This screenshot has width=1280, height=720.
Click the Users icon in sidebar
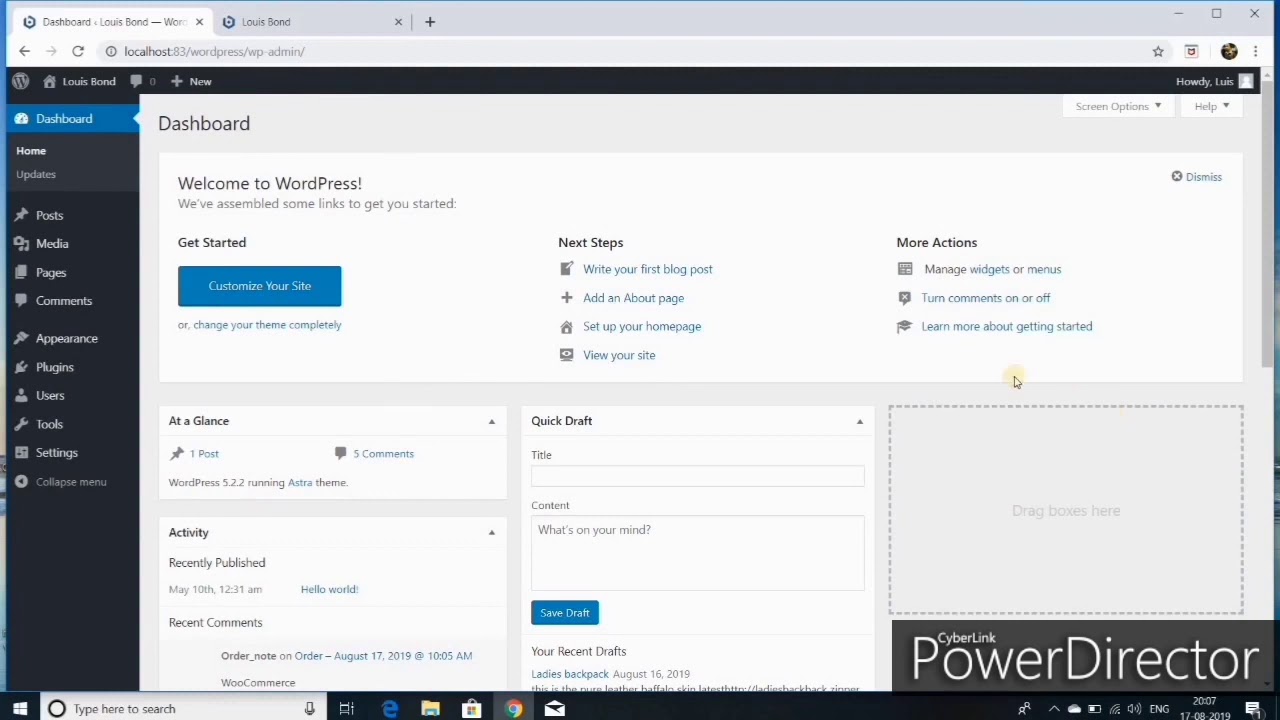point(21,395)
